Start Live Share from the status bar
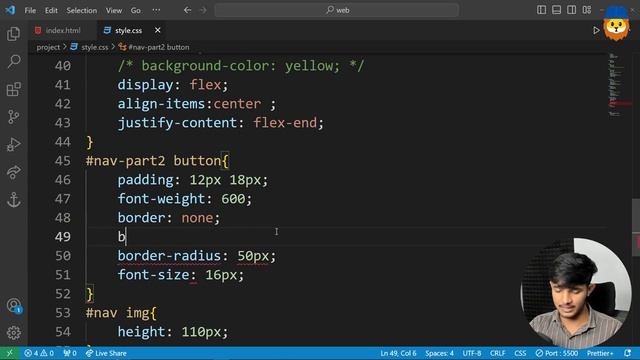The image size is (640, 360). tap(106, 353)
